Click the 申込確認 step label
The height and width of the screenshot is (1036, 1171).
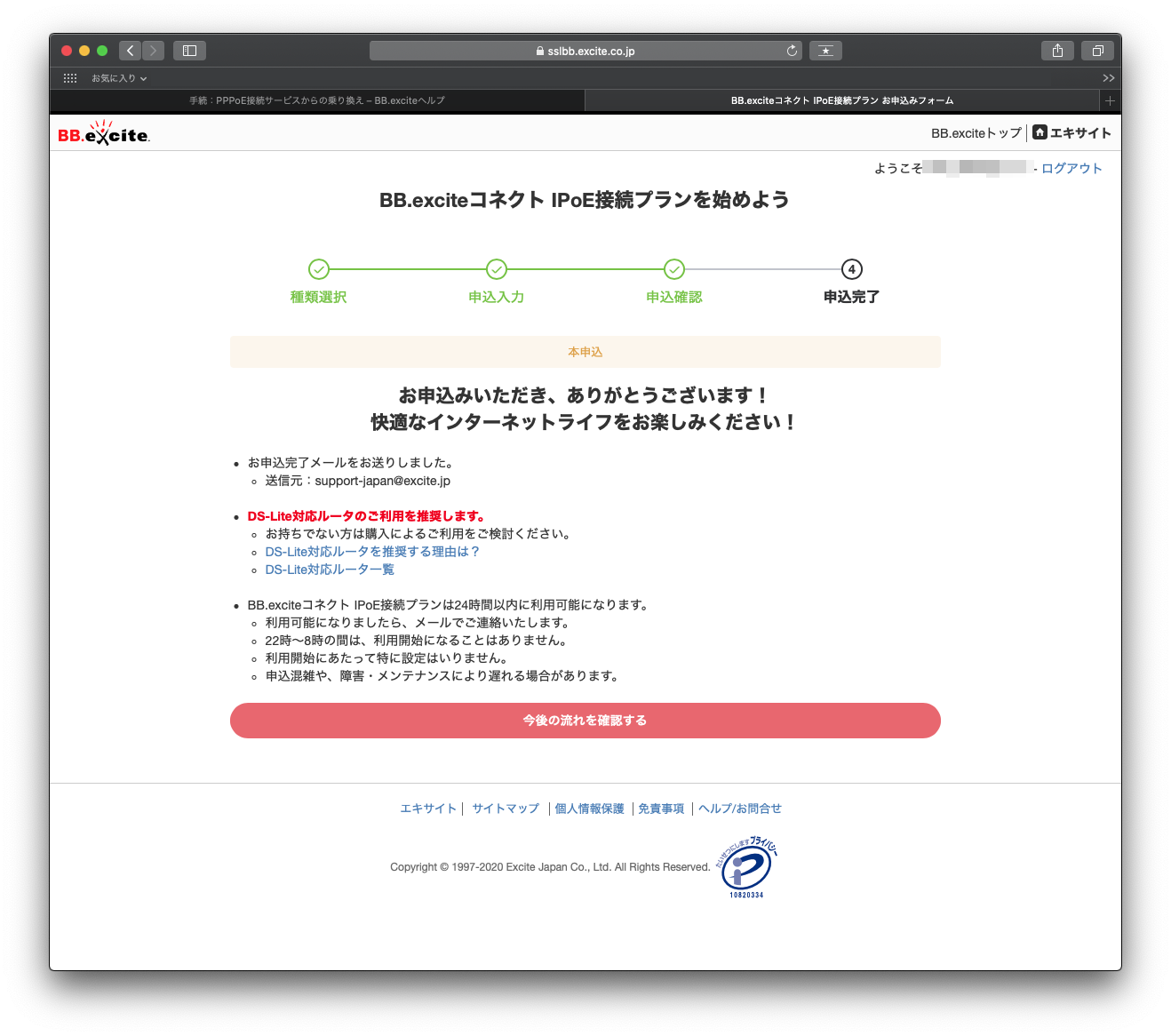[x=673, y=297]
